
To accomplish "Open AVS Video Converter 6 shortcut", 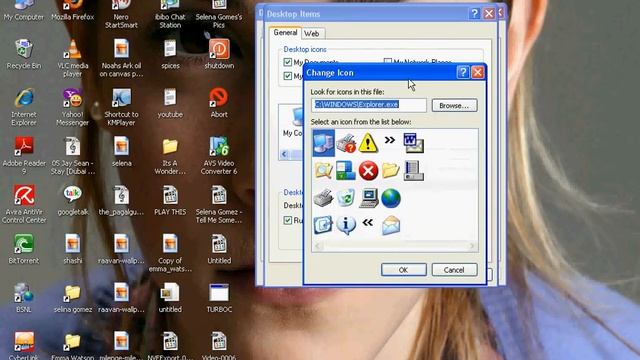I will coord(219,156).
